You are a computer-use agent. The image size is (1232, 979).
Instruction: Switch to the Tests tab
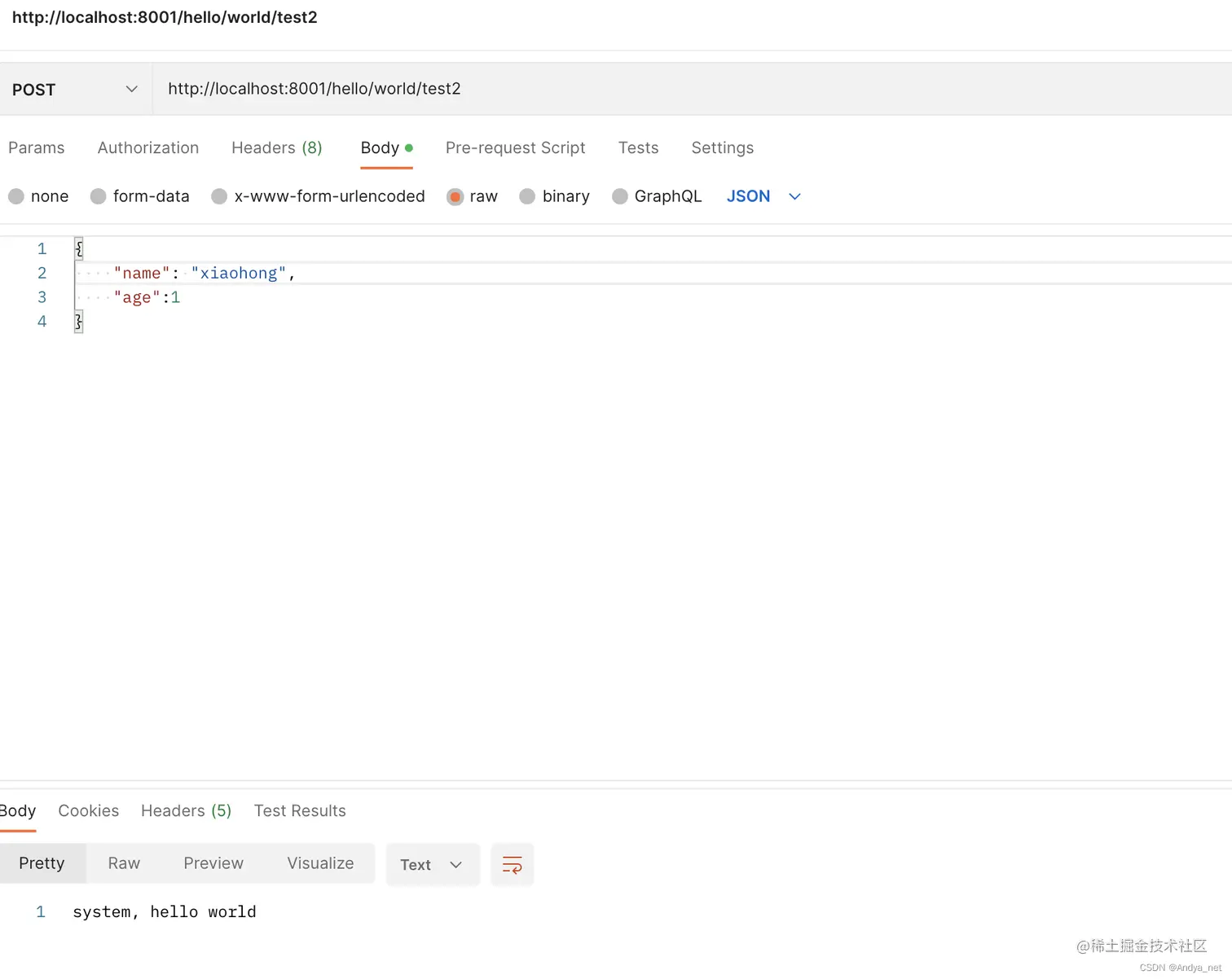(638, 148)
